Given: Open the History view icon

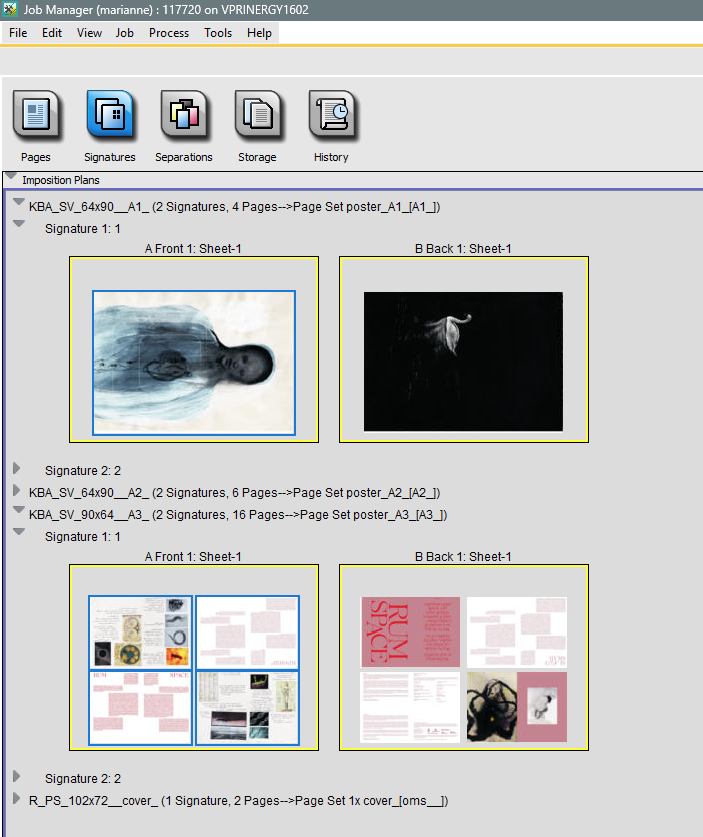Looking at the screenshot, I should click(x=331, y=116).
